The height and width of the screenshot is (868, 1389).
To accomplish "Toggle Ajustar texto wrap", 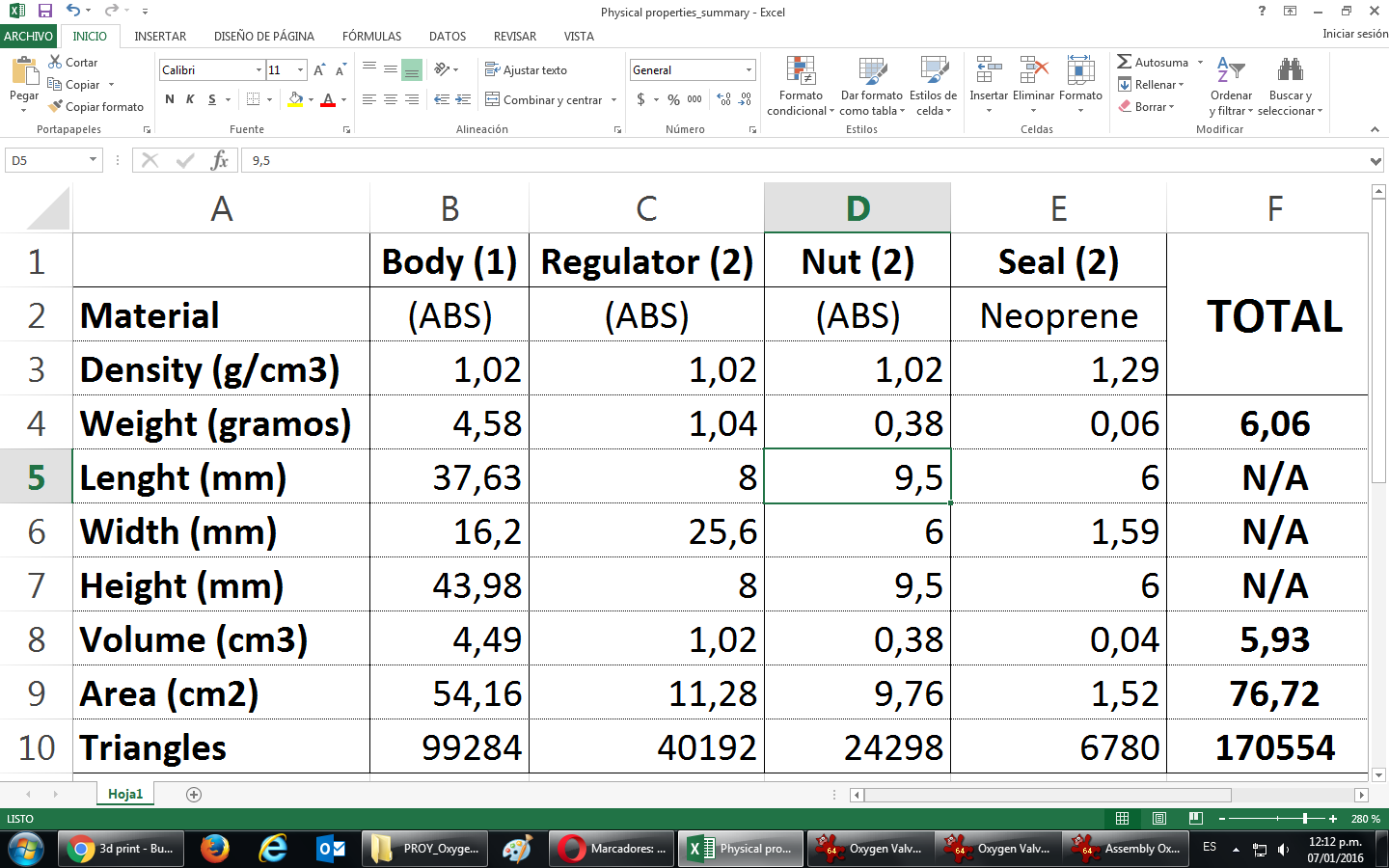I will (526, 69).
